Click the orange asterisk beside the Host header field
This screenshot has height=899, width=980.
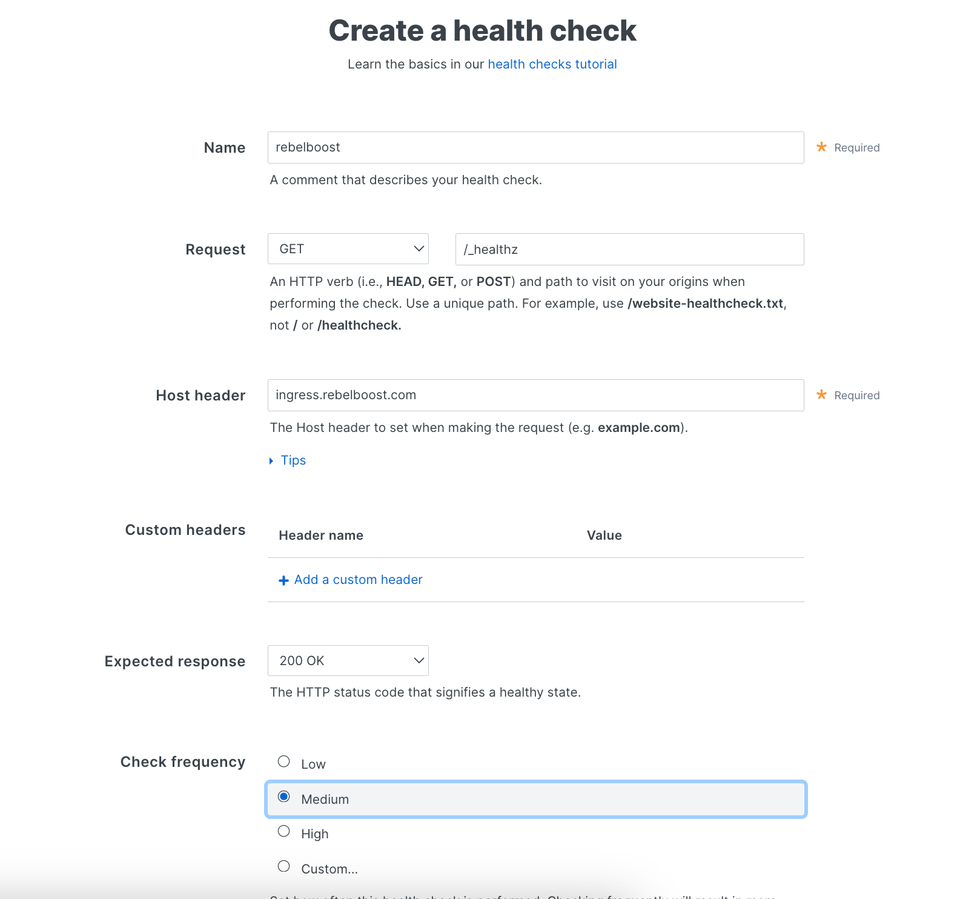[822, 395]
